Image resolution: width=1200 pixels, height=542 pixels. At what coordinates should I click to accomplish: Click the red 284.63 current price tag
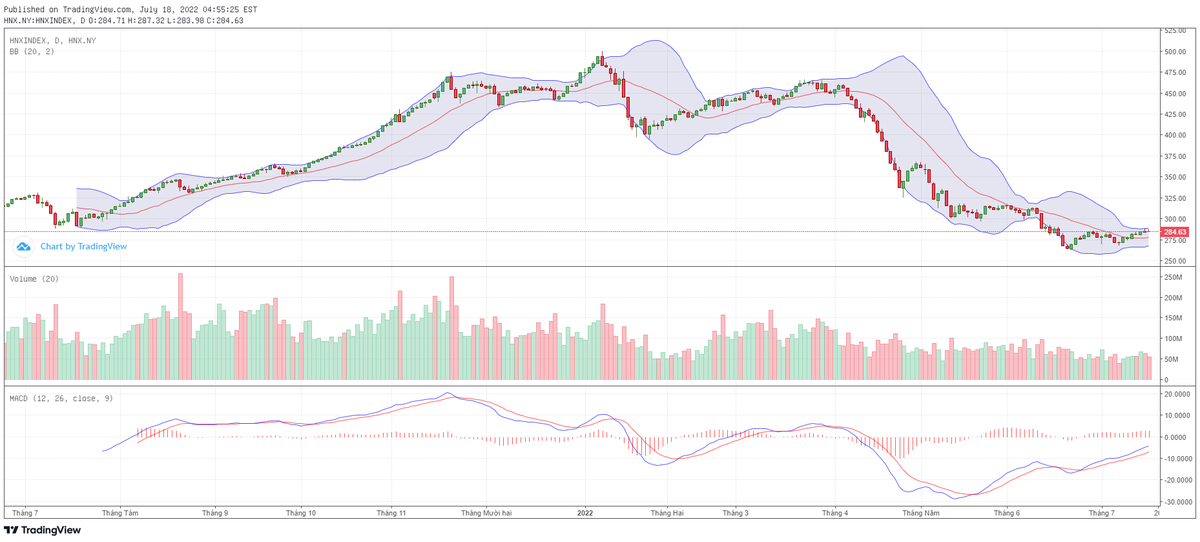coord(1173,232)
